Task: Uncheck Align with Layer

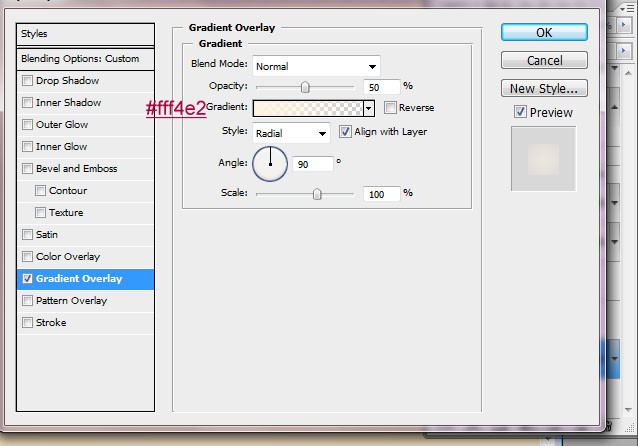Action: tap(346, 131)
